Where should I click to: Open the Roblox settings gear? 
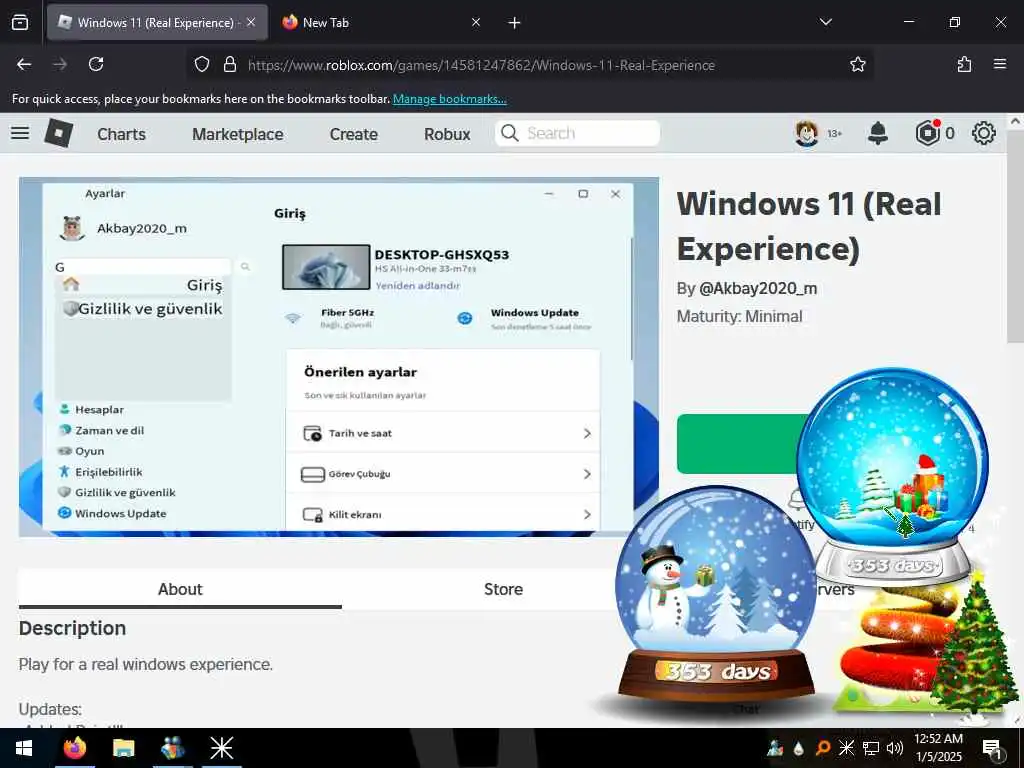[x=984, y=133]
